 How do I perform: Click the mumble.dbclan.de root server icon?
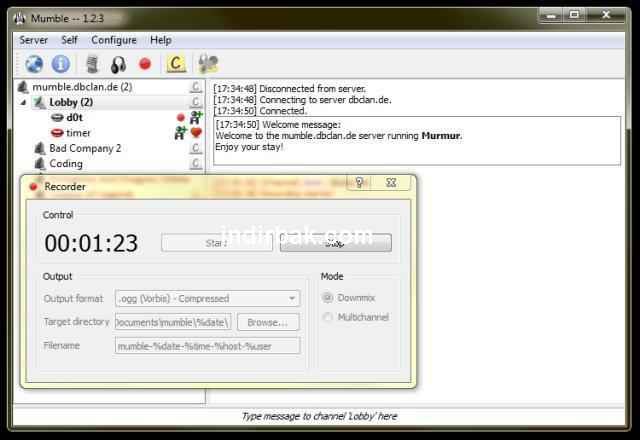tap(23, 87)
